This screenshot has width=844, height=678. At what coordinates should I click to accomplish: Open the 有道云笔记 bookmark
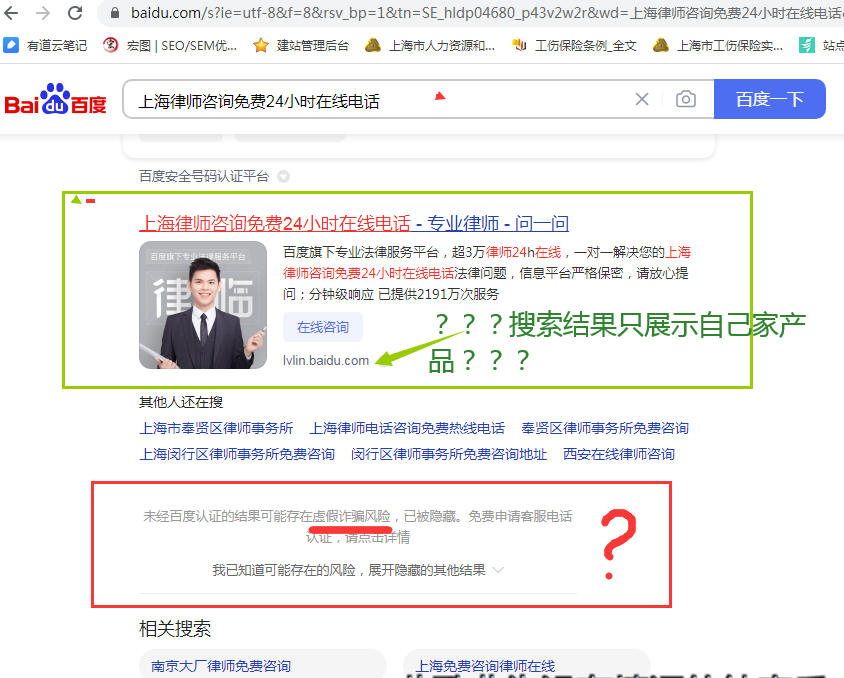pos(45,46)
